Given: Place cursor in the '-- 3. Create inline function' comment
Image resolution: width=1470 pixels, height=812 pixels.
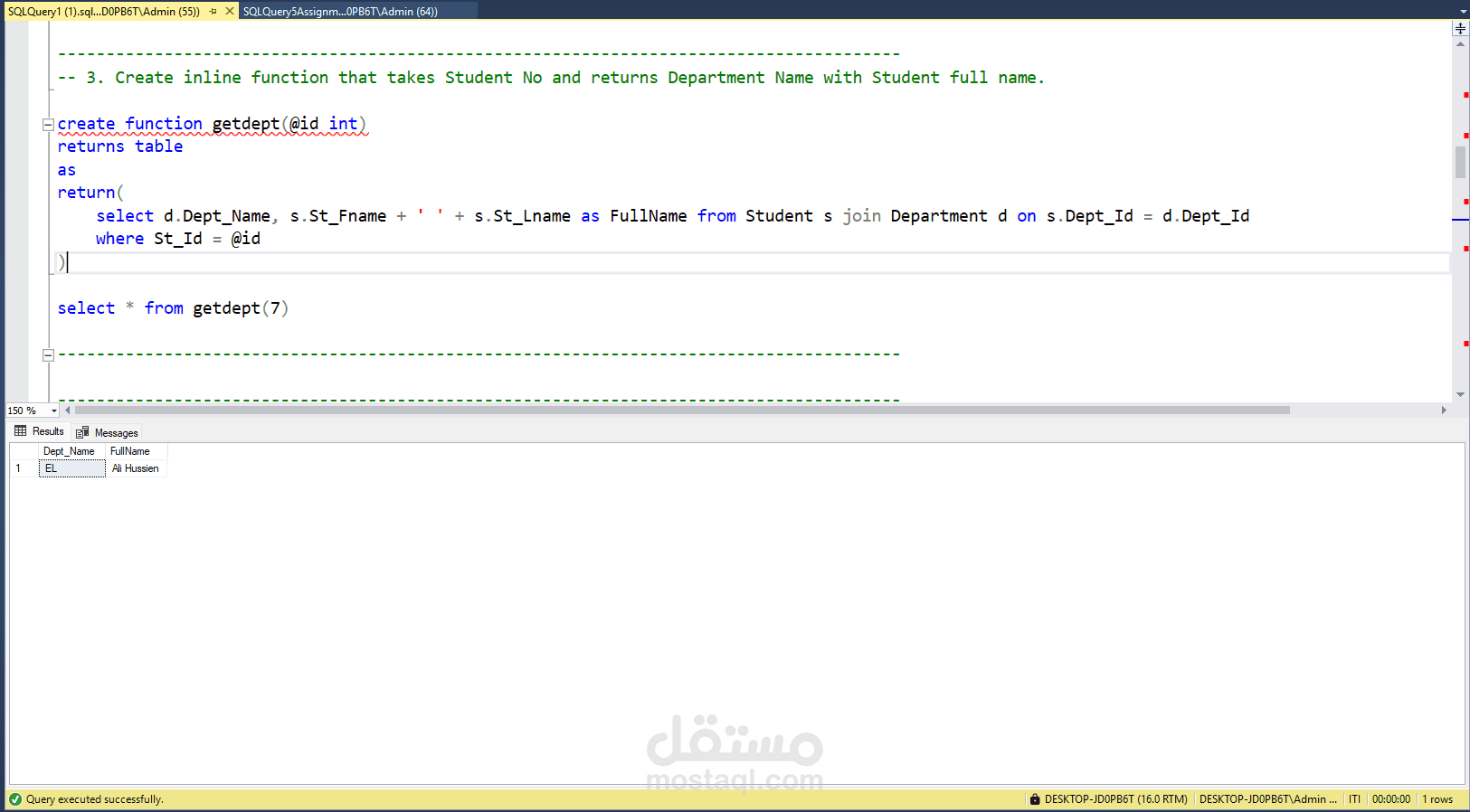Looking at the screenshot, I should point(551,78).
